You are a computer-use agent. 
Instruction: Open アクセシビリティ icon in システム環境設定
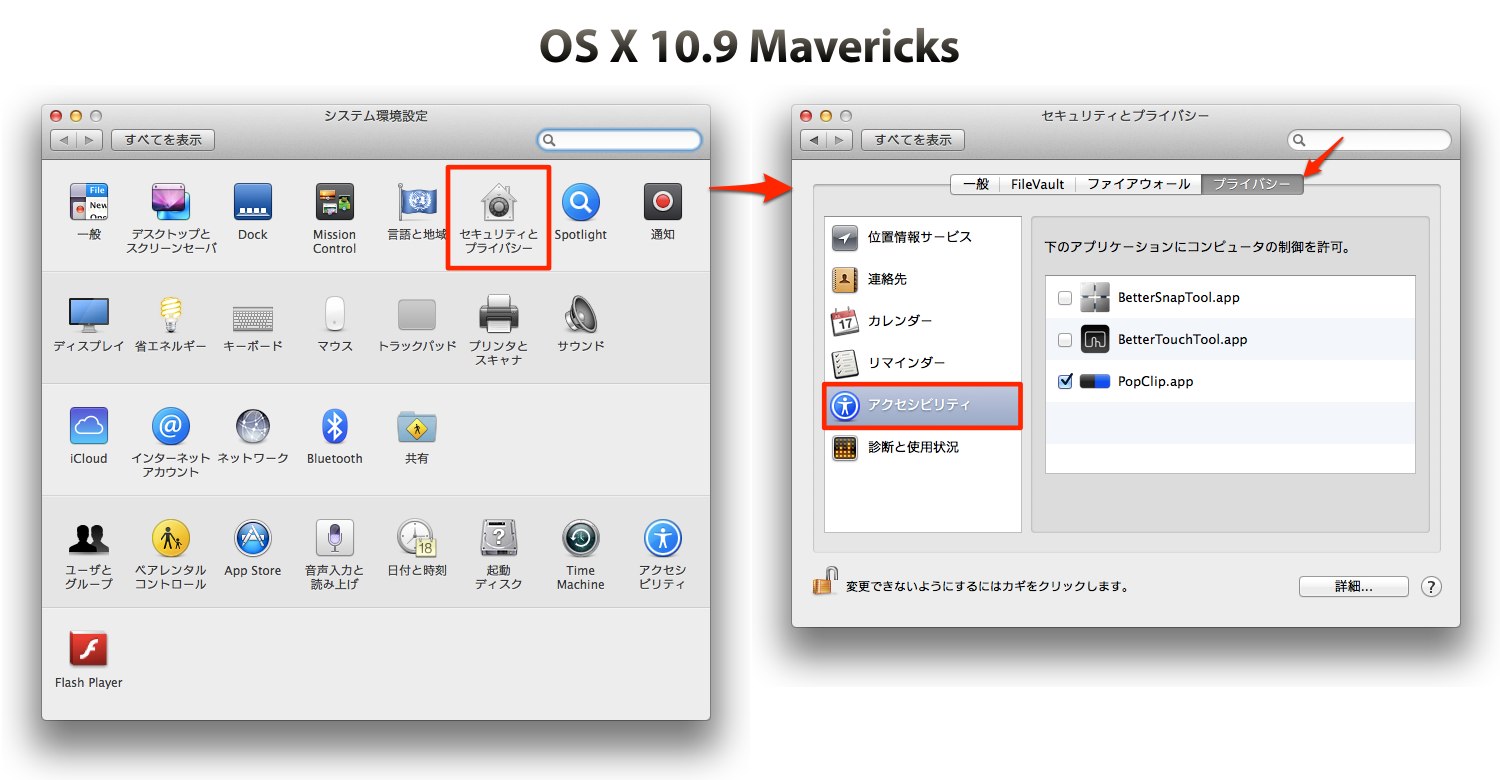[662, 539]
